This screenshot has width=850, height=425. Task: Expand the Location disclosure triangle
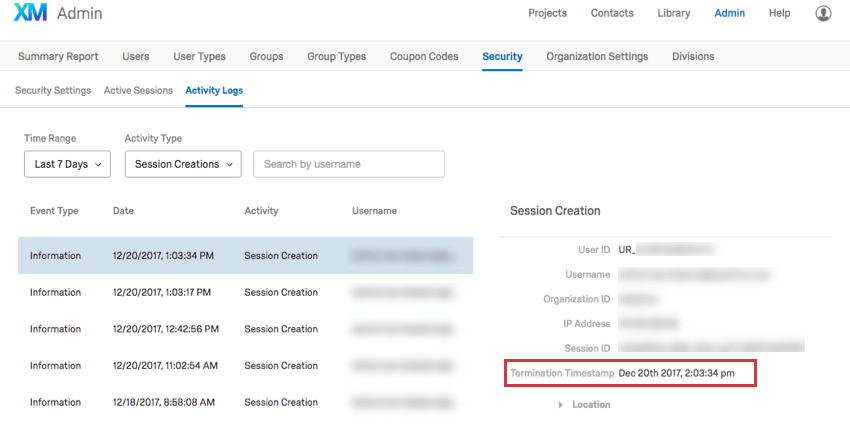tap(562, 405)
